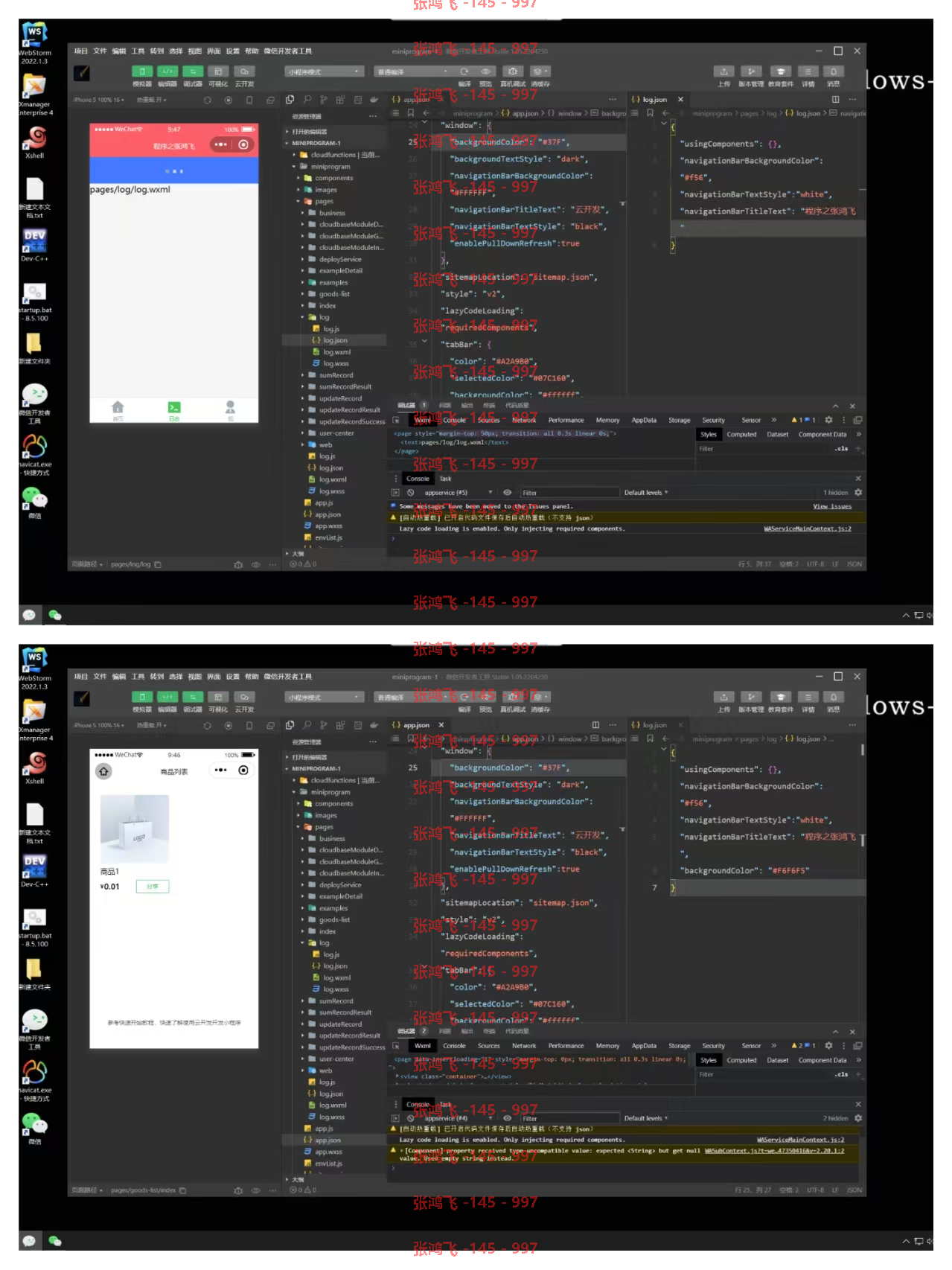Toggle the 可视化 button in upper window
952x1270 pixels.
click(x=218, y=71)
